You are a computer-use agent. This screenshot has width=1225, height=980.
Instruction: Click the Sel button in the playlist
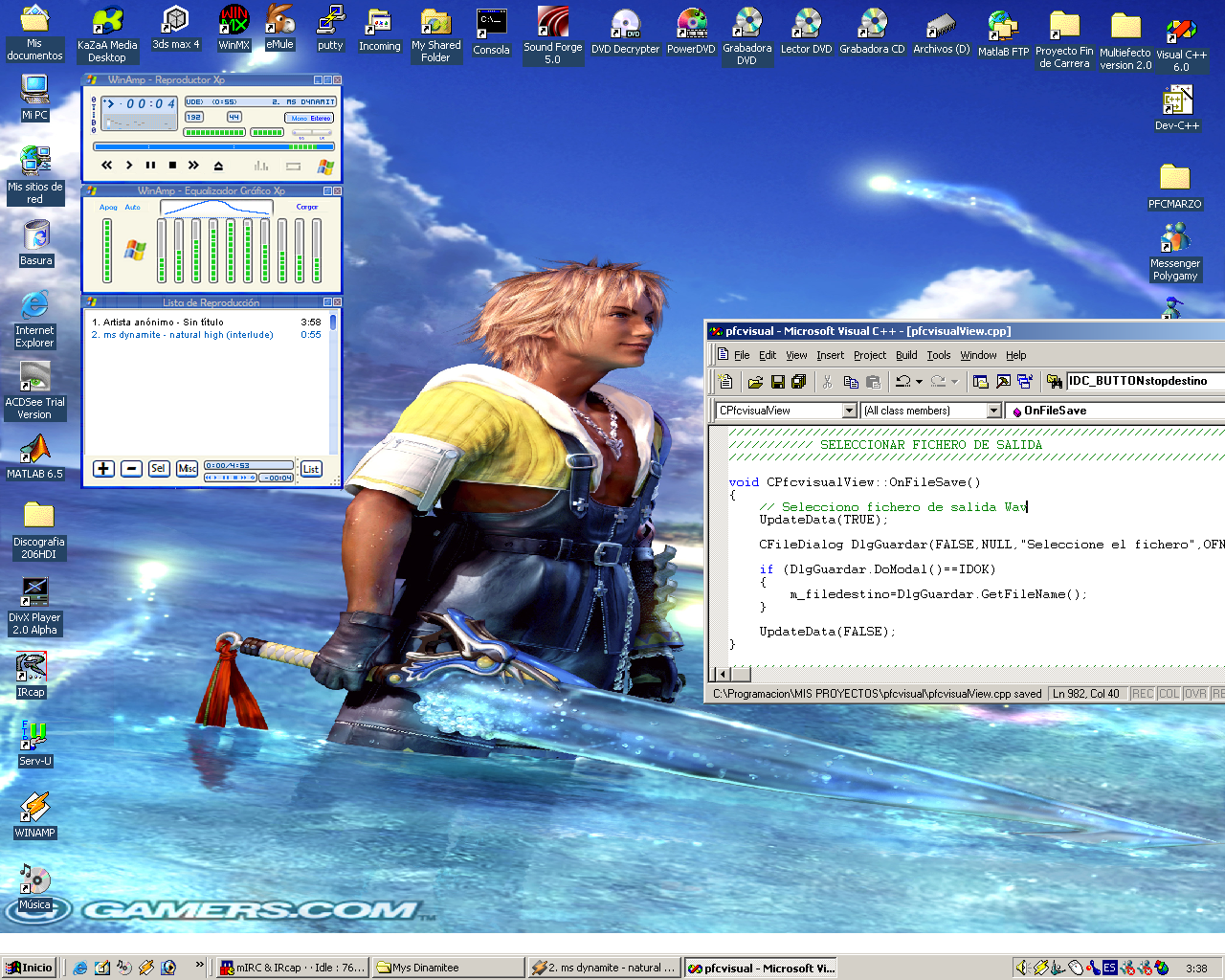159,468
